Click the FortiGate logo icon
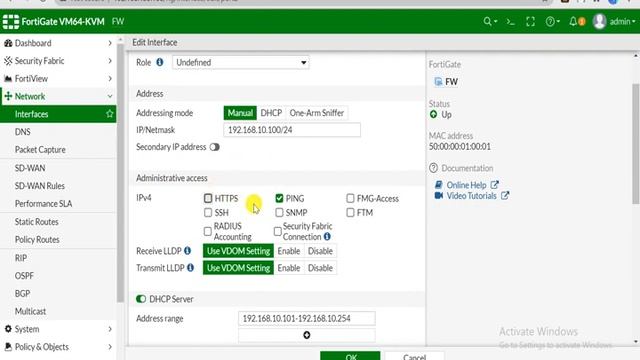The width and height of the screenshot is (640, 360). [x=11, y=22]
